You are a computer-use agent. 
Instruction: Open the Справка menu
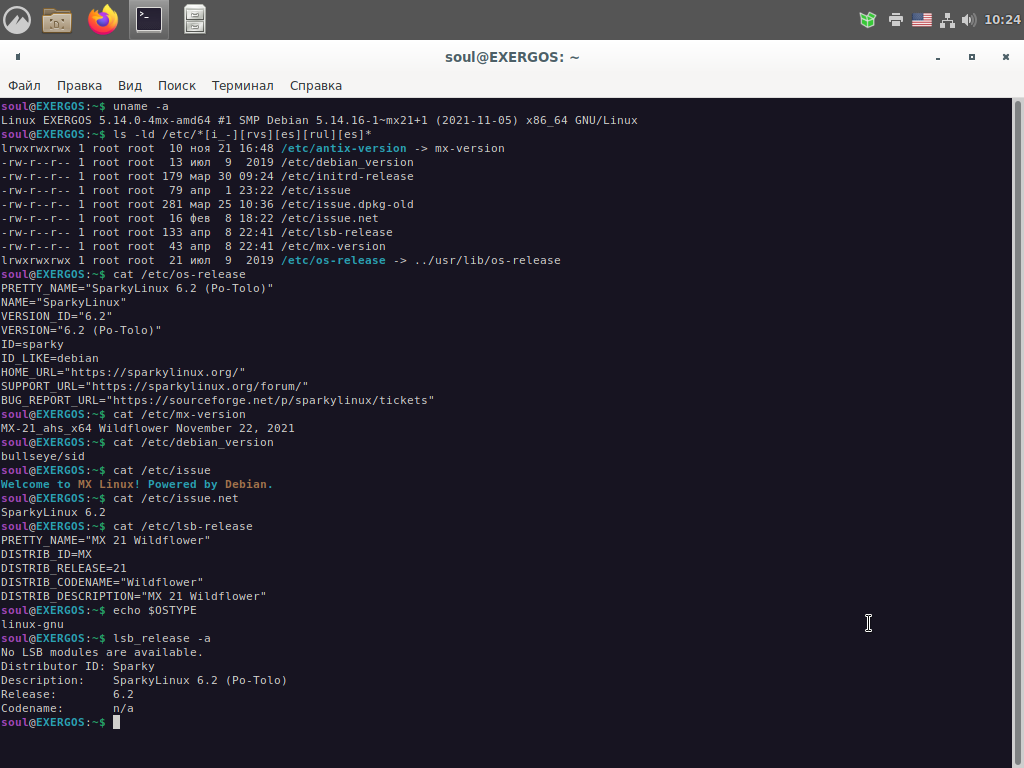(315, 86)
